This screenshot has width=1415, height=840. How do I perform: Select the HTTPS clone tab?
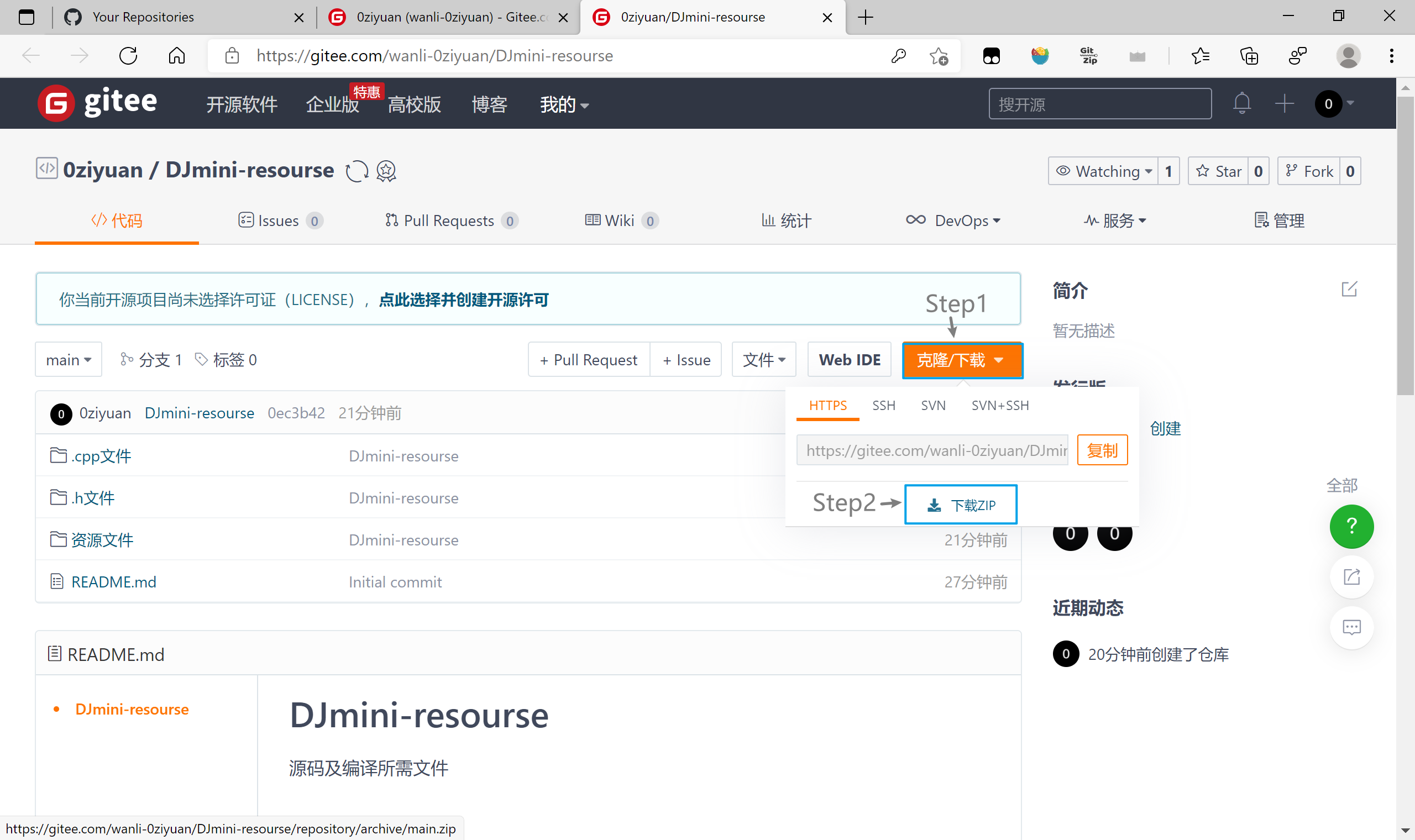(827, 405)
